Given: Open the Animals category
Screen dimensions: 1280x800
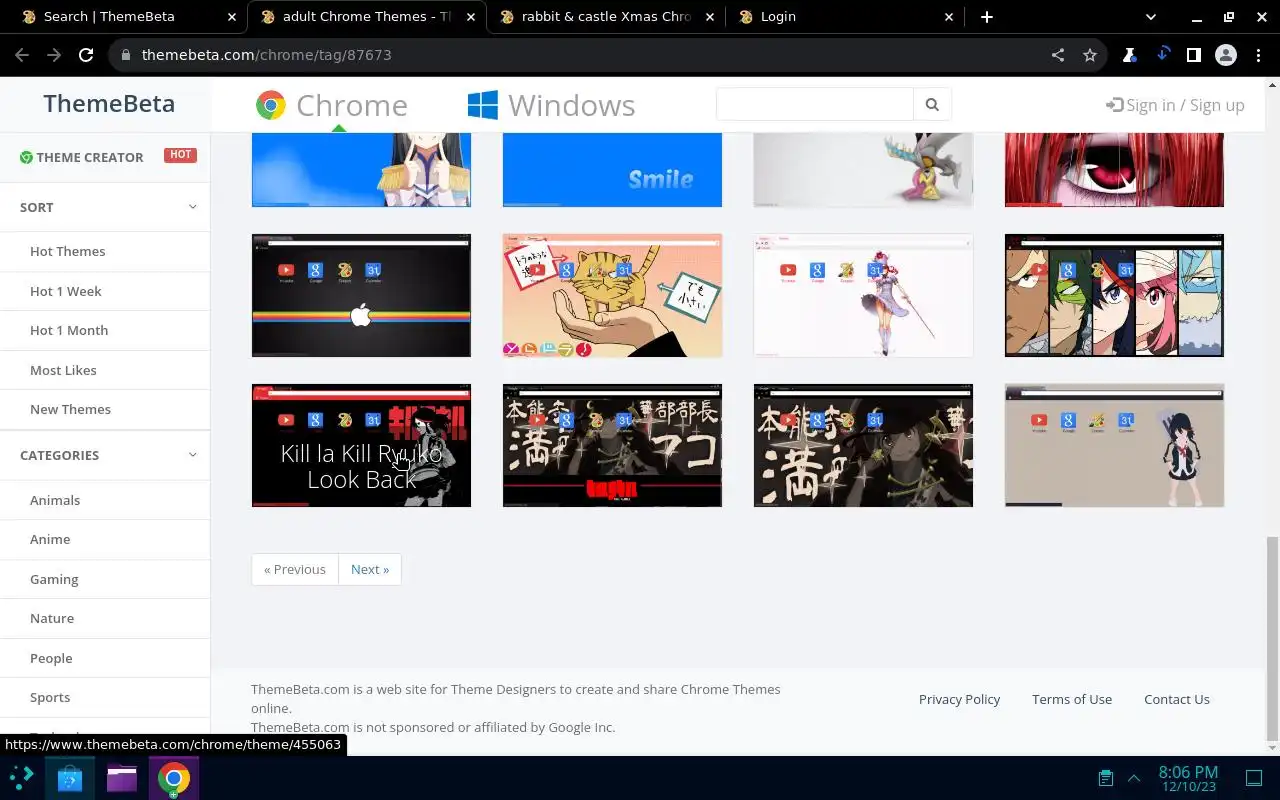Looking at the screenshot, I should (x=55, y=500).
